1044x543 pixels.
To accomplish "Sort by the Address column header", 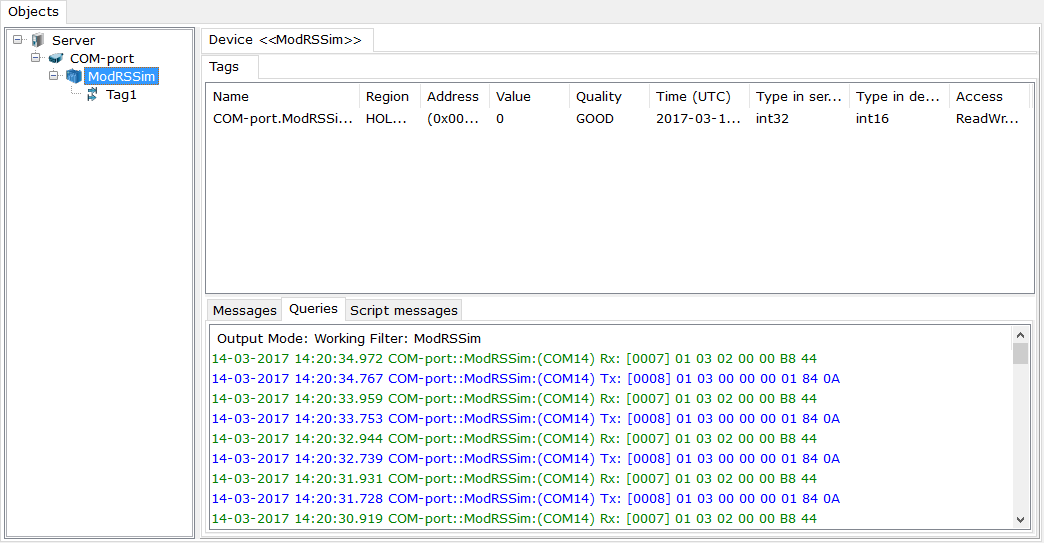I will [454, 96].
